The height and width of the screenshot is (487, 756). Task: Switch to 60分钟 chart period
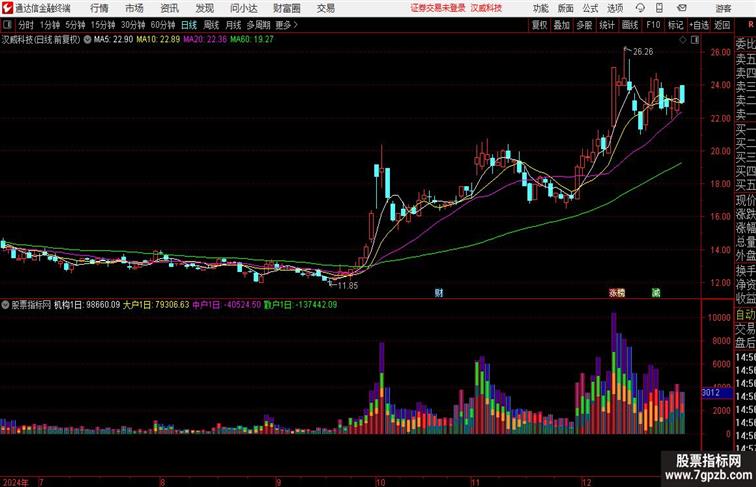162,25
